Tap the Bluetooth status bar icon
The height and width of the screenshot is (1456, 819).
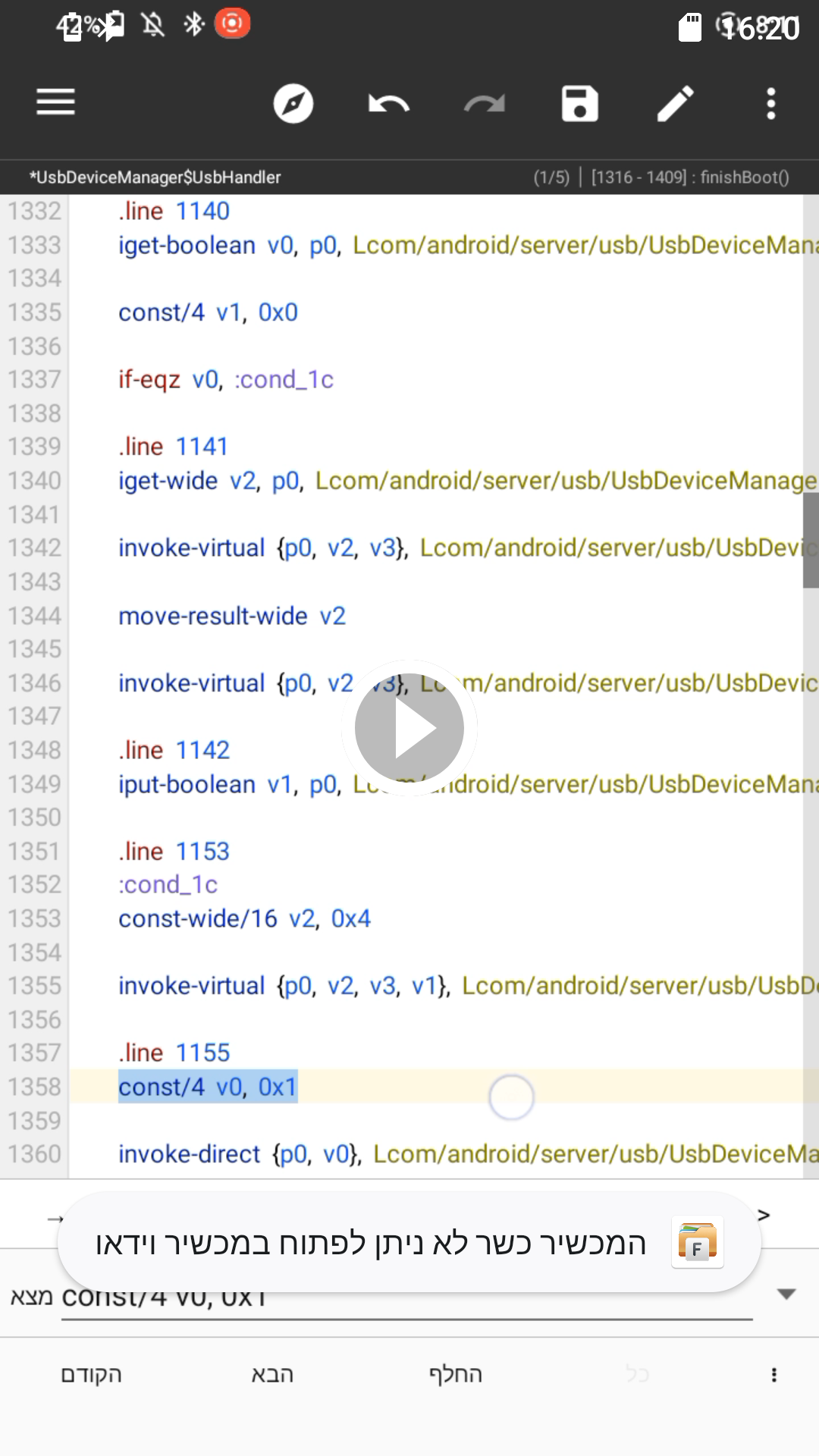pos(194,24)
